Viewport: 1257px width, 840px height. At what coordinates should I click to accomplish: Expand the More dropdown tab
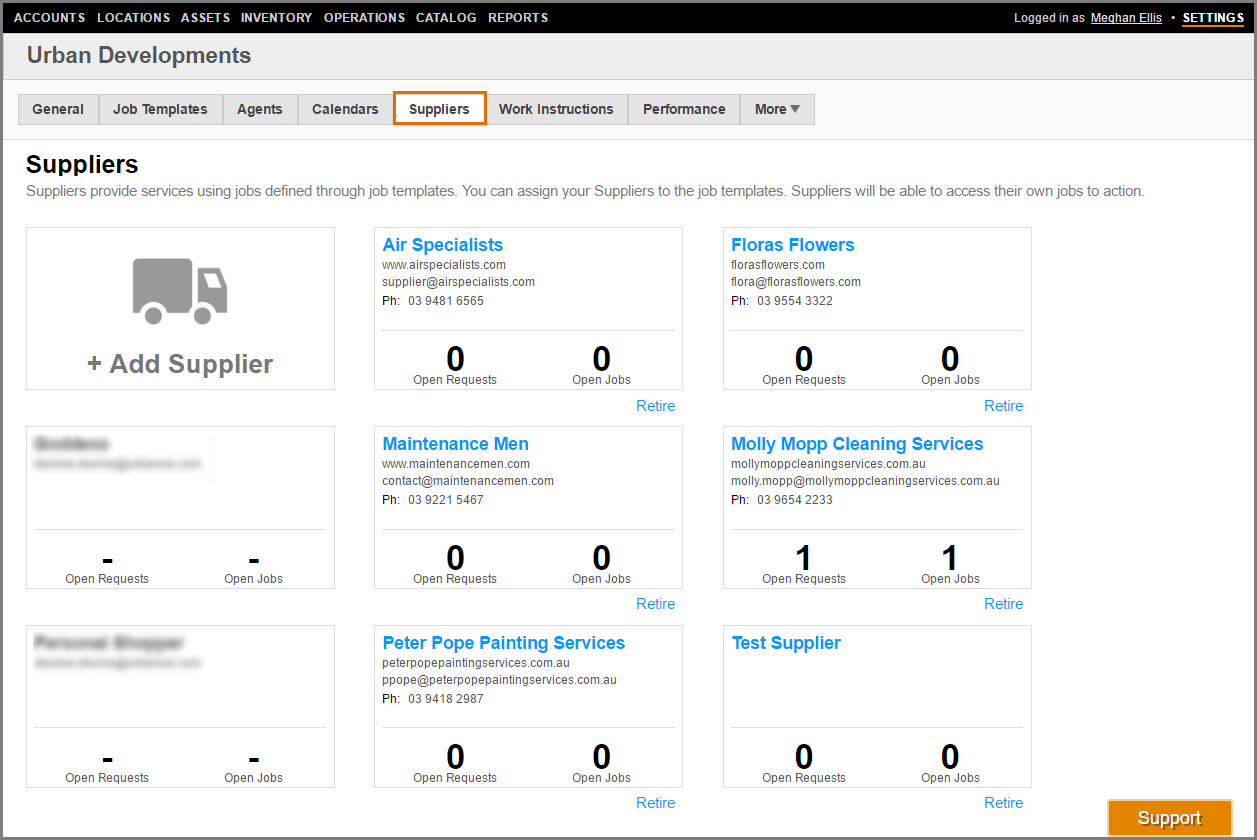[777, 109]
